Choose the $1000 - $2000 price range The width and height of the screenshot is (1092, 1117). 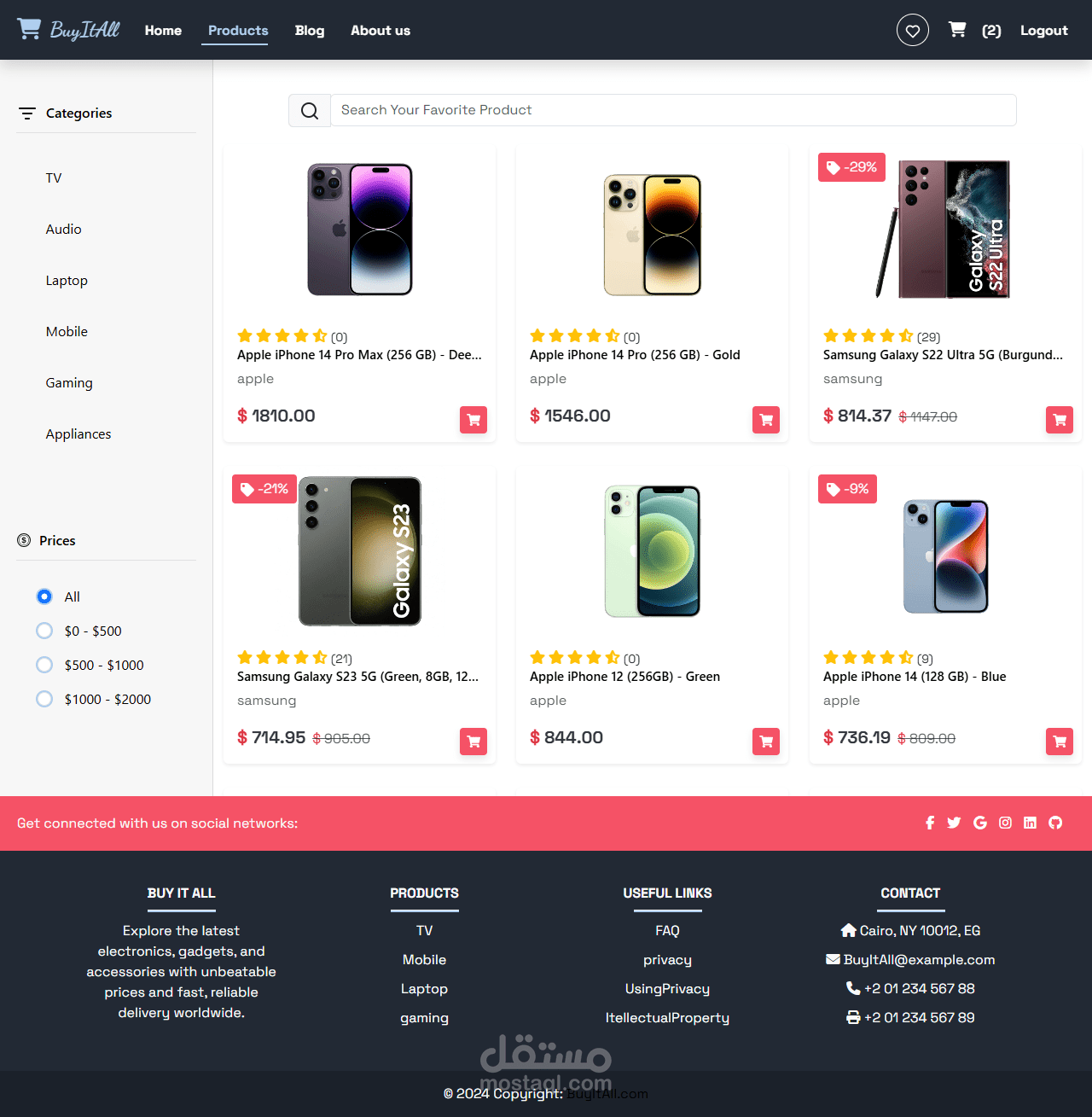coord(44,699)
